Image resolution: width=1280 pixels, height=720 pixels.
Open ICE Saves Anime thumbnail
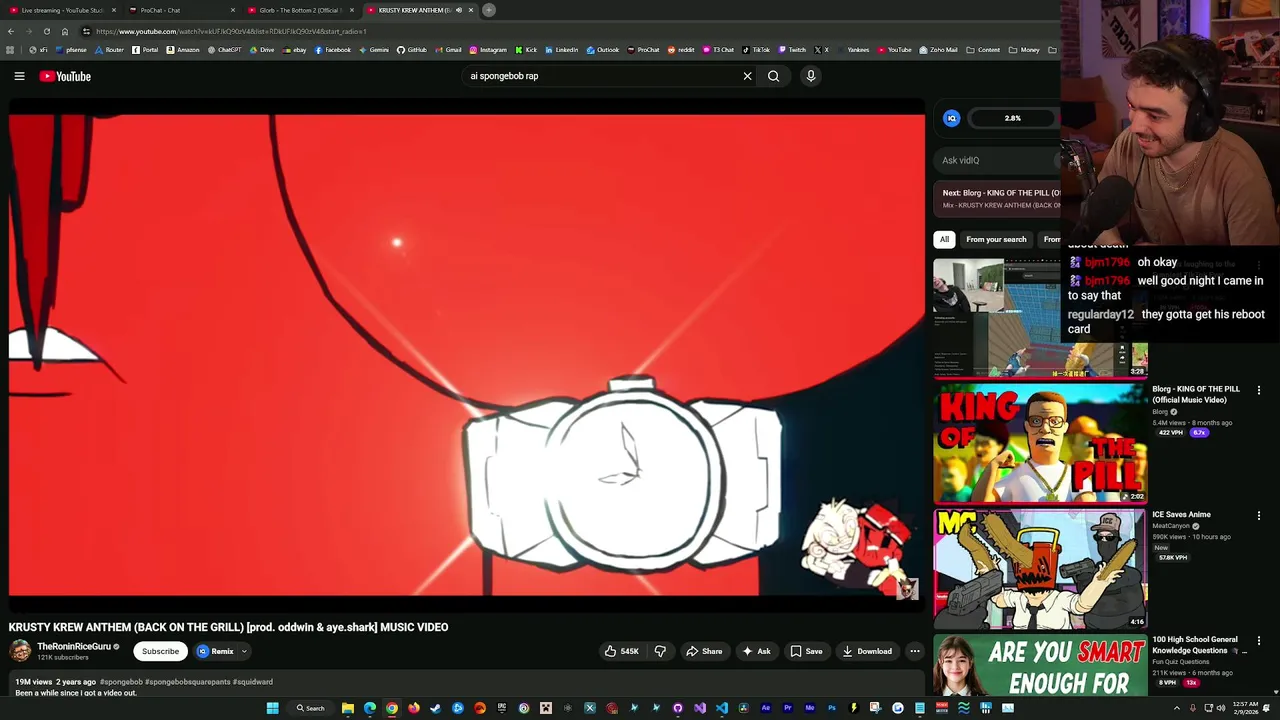(1040, 569)
